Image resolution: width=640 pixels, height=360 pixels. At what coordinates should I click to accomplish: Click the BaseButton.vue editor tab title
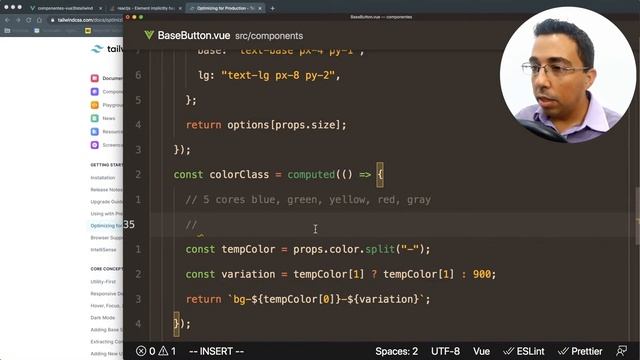click(x=194, y=36)
